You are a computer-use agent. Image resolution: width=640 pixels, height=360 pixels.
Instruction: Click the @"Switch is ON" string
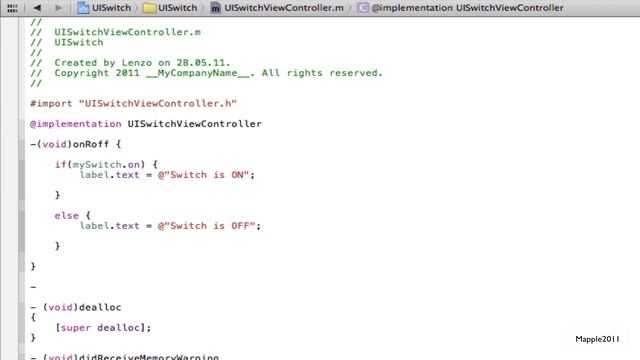[x=203, y=175]
